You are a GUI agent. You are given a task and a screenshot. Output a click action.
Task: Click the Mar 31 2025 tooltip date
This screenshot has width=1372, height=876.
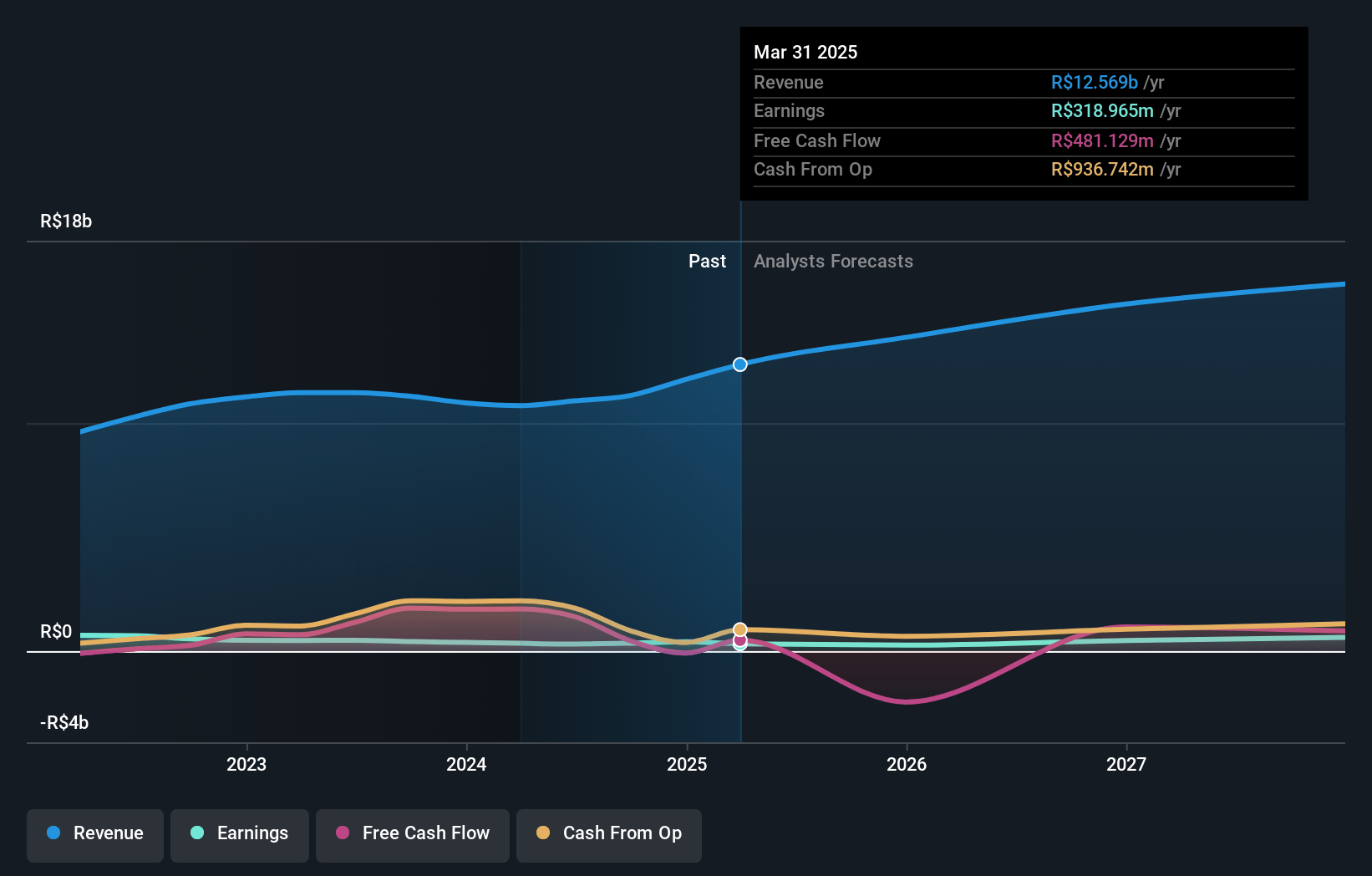[805, 52]
